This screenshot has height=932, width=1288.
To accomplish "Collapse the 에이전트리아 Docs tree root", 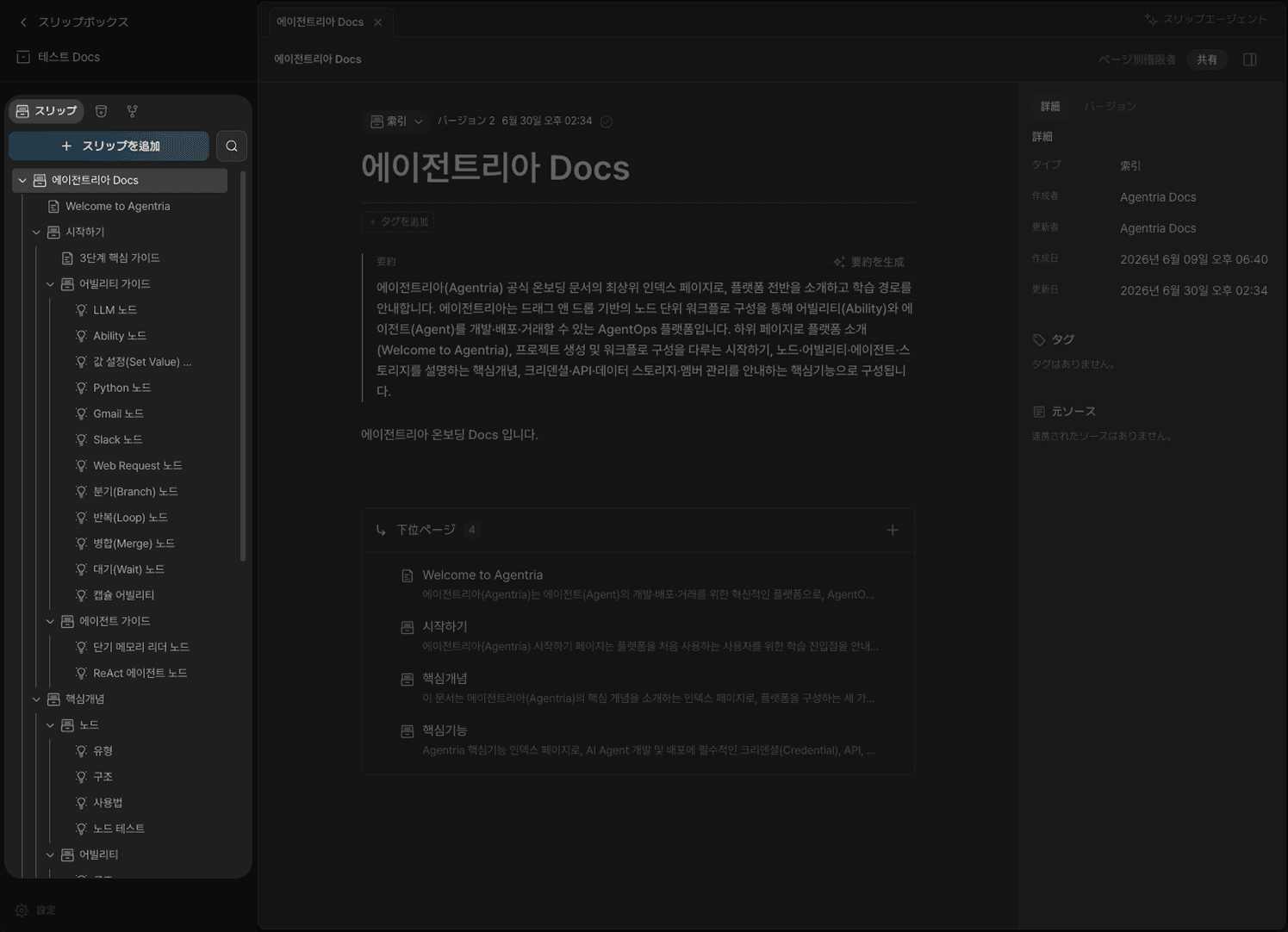I will point(22,181).
